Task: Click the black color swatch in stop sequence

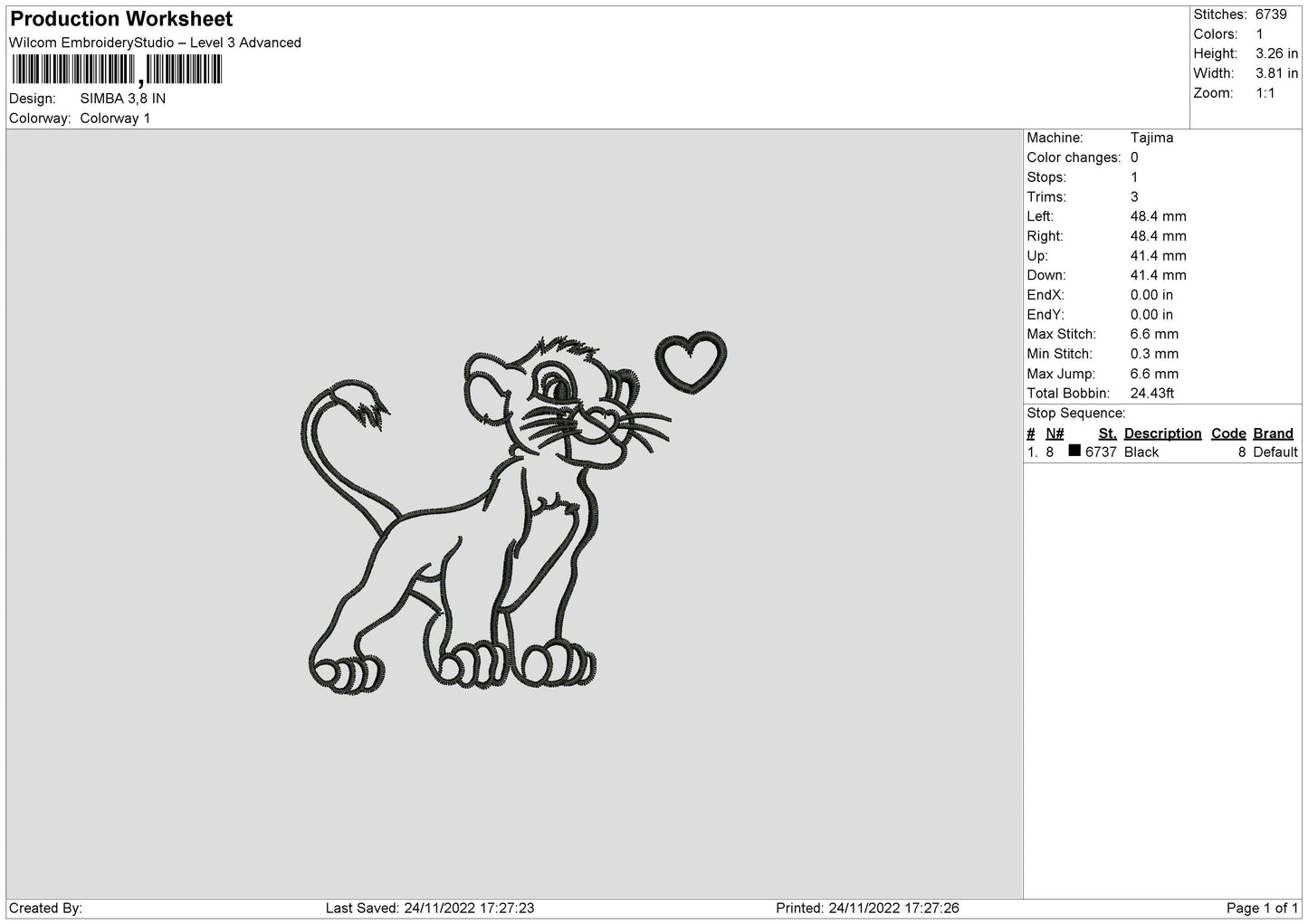Action: coord(1074,451)
